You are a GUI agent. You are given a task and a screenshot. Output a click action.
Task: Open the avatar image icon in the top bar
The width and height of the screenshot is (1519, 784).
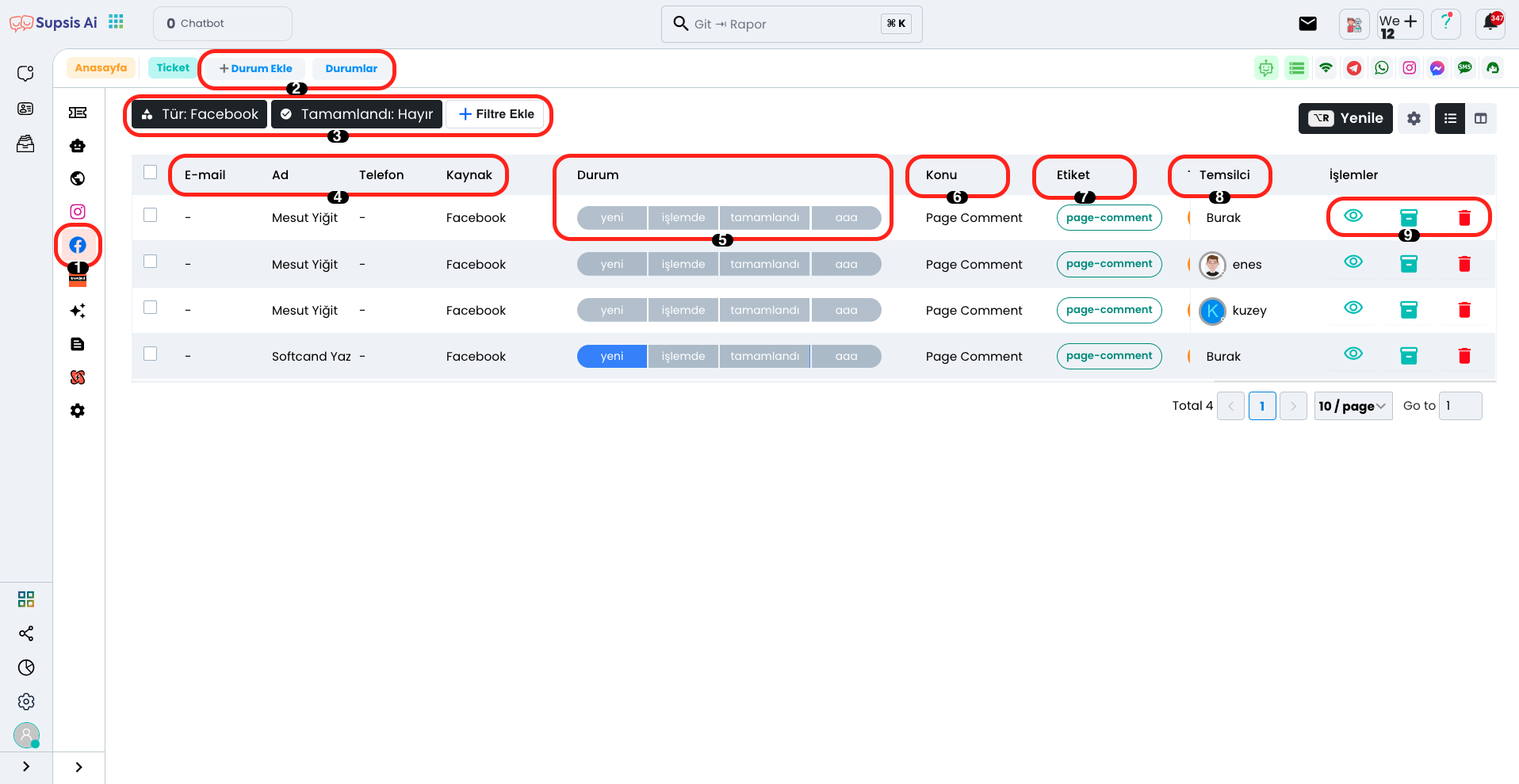[x=1354, y=24]
